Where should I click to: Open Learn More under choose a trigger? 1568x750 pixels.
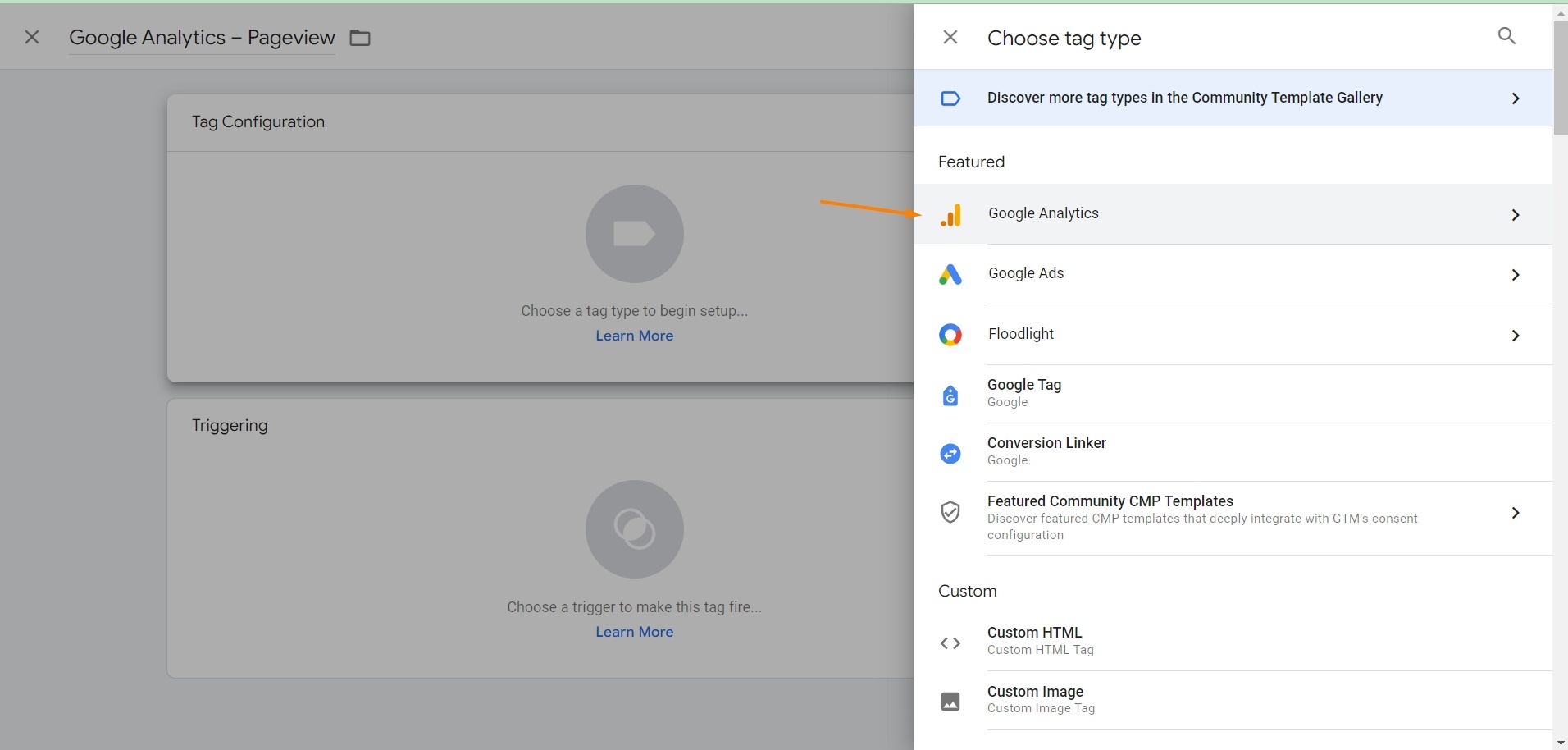[x=635, y=632]
